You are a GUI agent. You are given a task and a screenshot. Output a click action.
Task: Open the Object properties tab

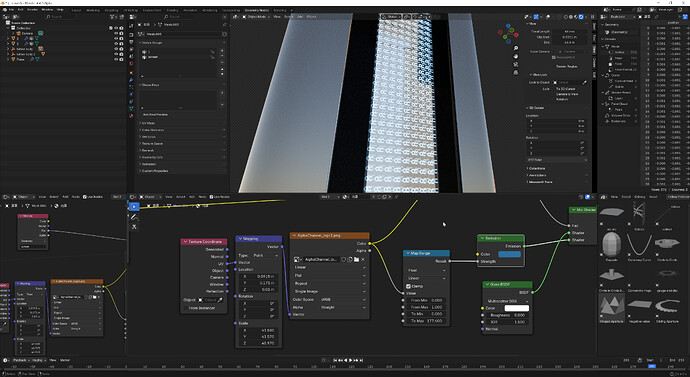pyautogui.click(x=131, y=72)
